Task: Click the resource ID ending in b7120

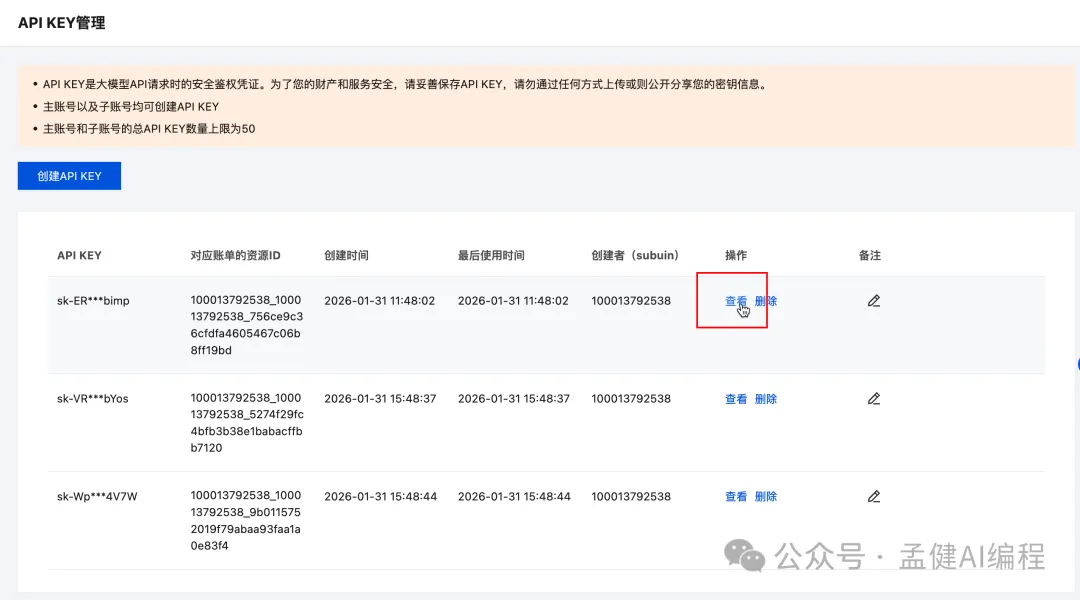Action: (x=245, y=423)
